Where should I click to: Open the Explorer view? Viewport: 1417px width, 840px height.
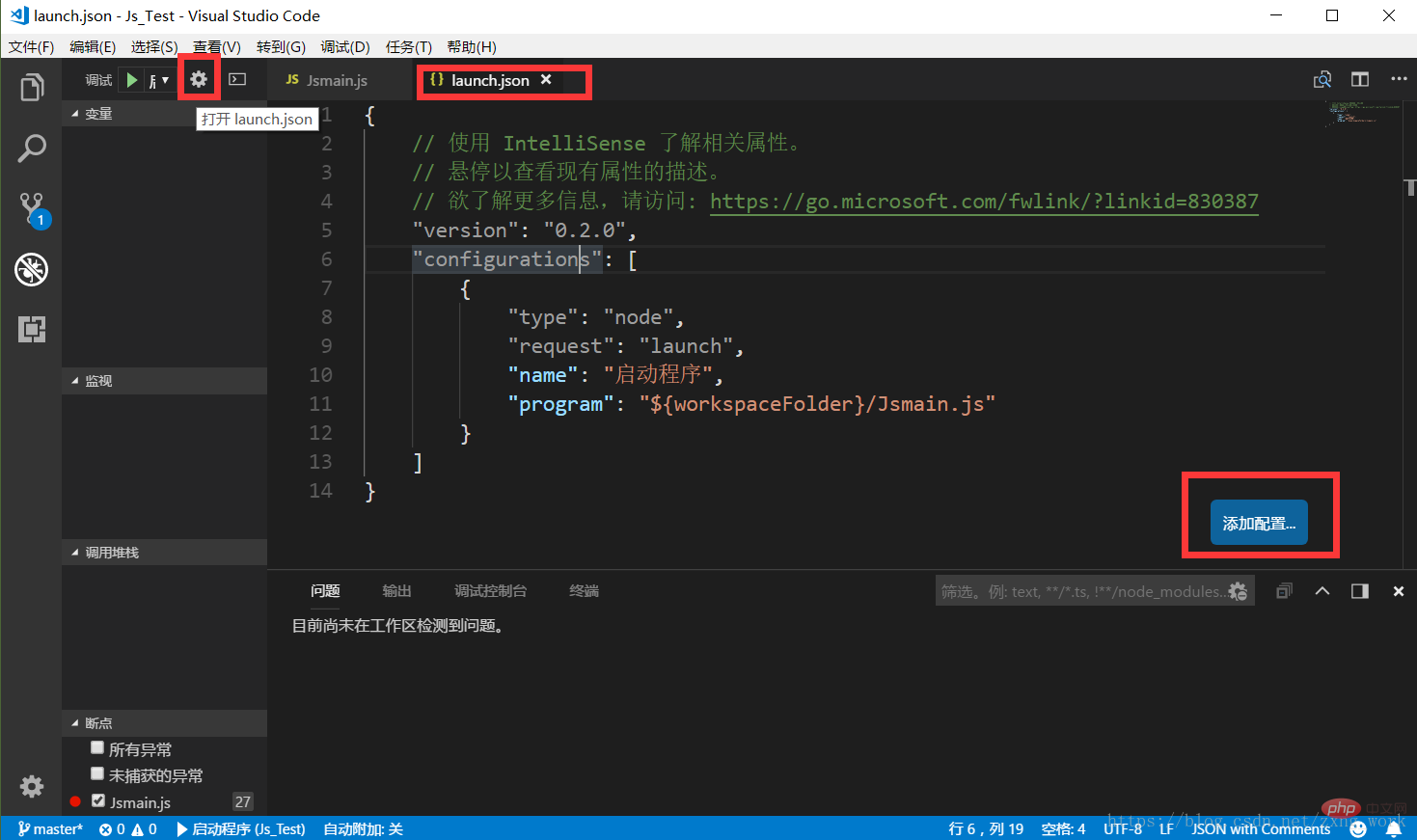[x=32, y=87]
